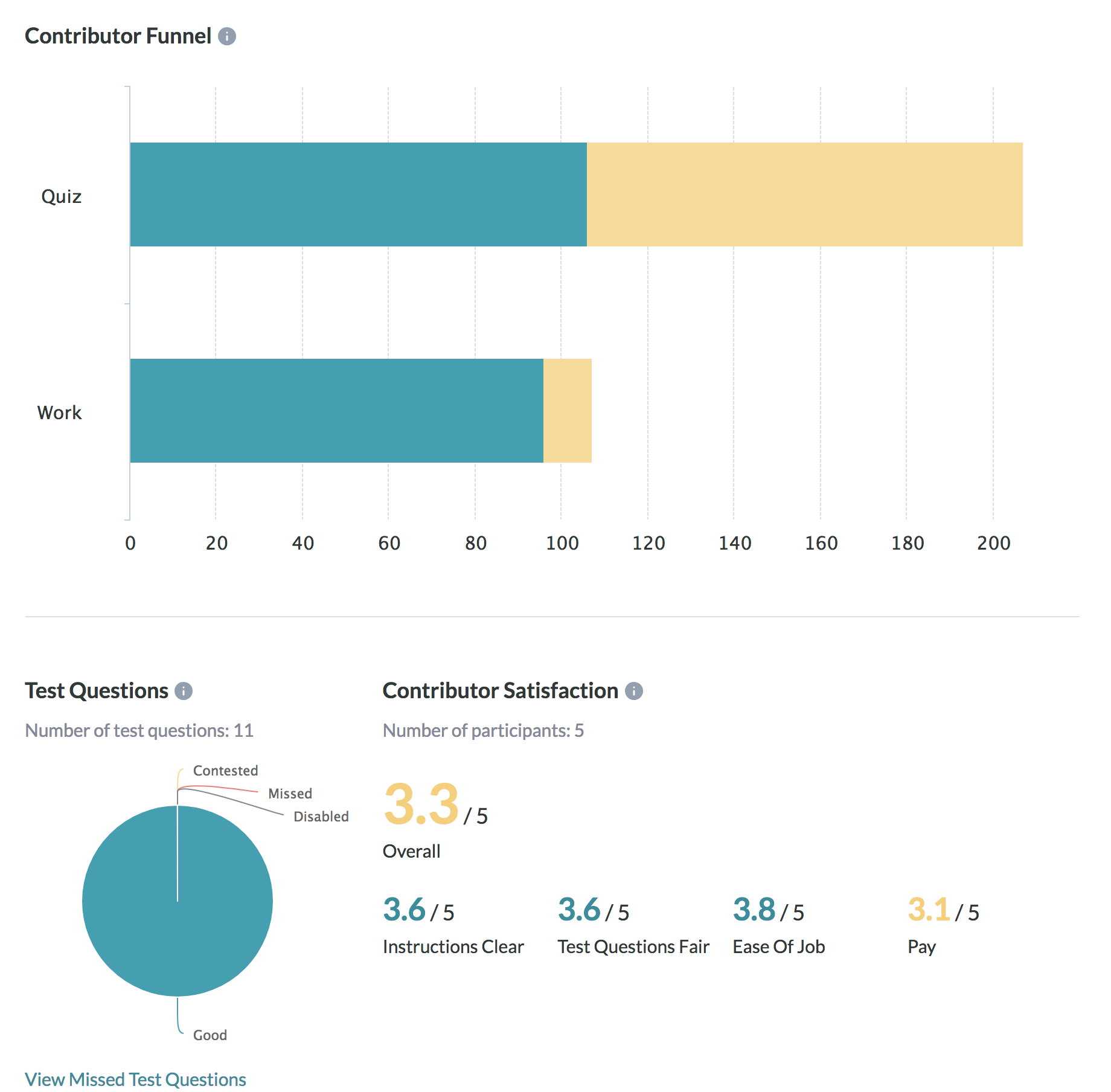1111x1092 pixels.
Task: Click the Test Questions info icon
Action: pyautogui.click(x=184, y=691)
